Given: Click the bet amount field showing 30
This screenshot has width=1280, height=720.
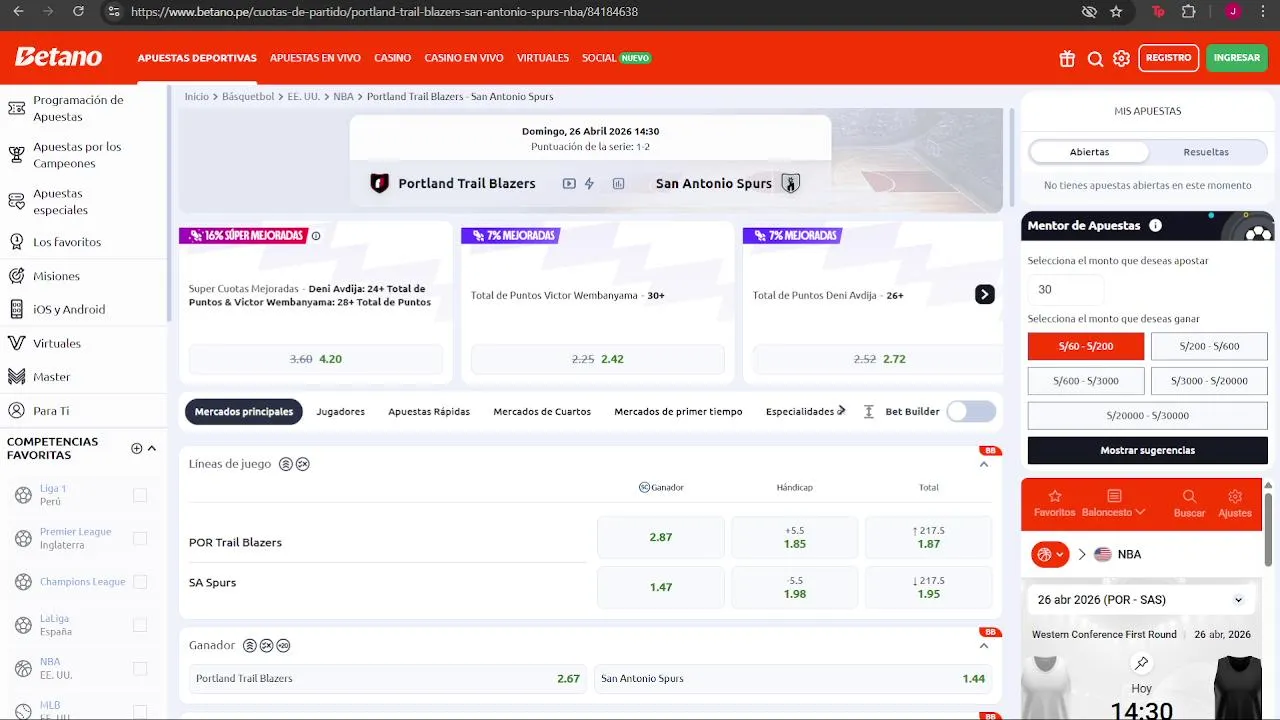Looking at the screenshot, I should click(1065, 289).
